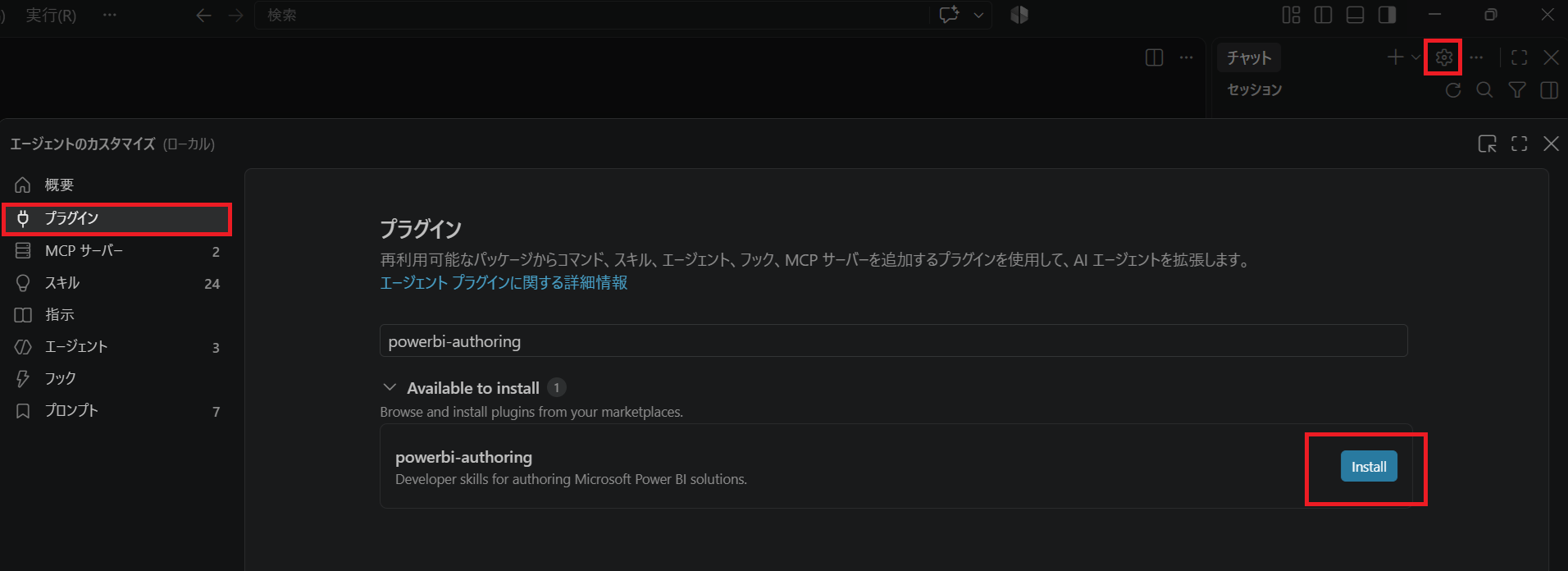Open the MCP サーバー section
The image size is (1568, 571).
[x=117, y=251]
